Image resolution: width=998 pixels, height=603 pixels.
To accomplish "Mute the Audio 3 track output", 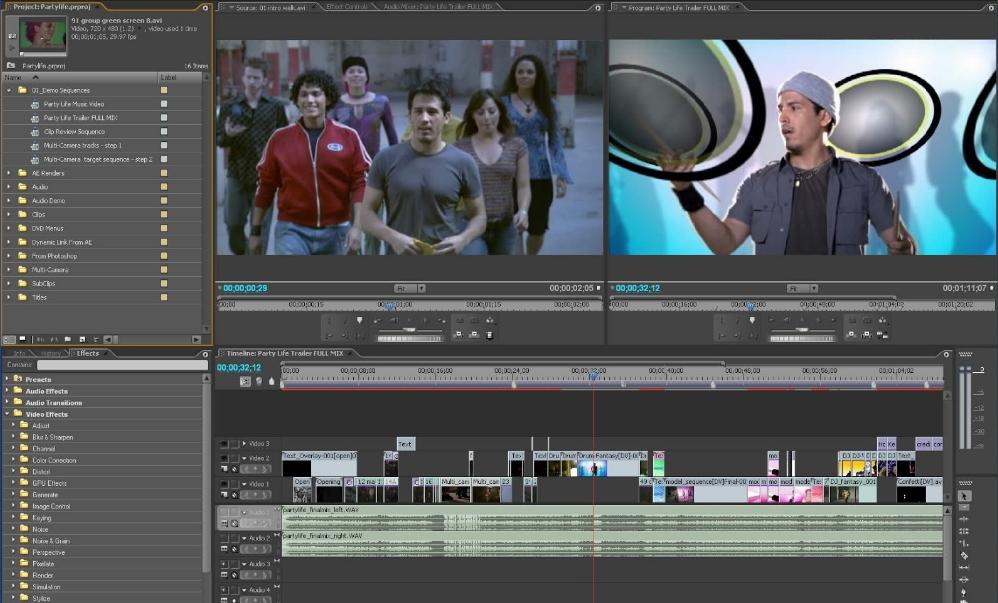I will [224, 564].
